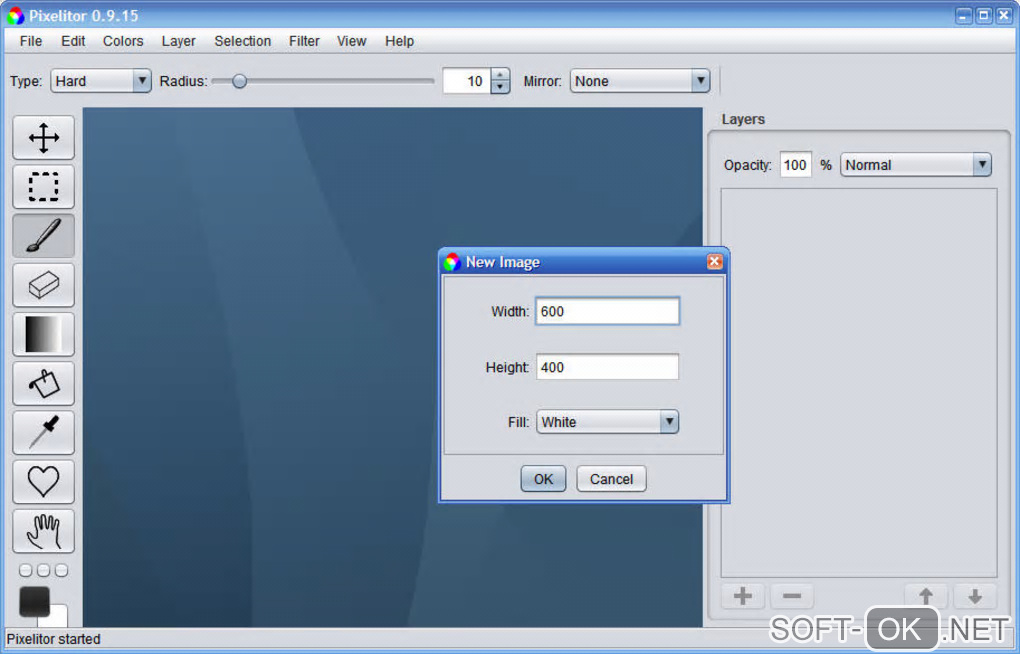
Task: Open the Layer menu
Action: pyautogui.click(x=178, y=41)
